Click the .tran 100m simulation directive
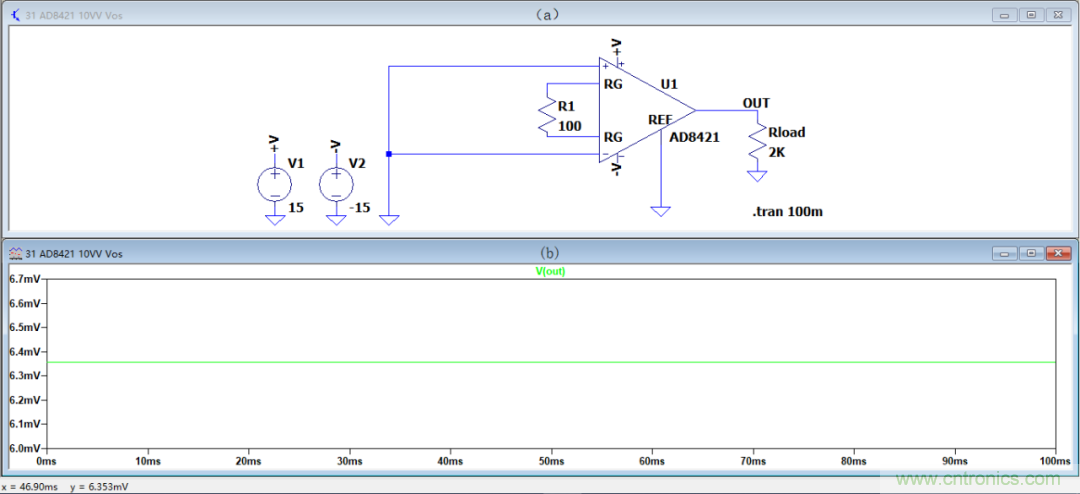Image resolution: width=1080 pixels, height=494 pixels. tap(787, 212)
